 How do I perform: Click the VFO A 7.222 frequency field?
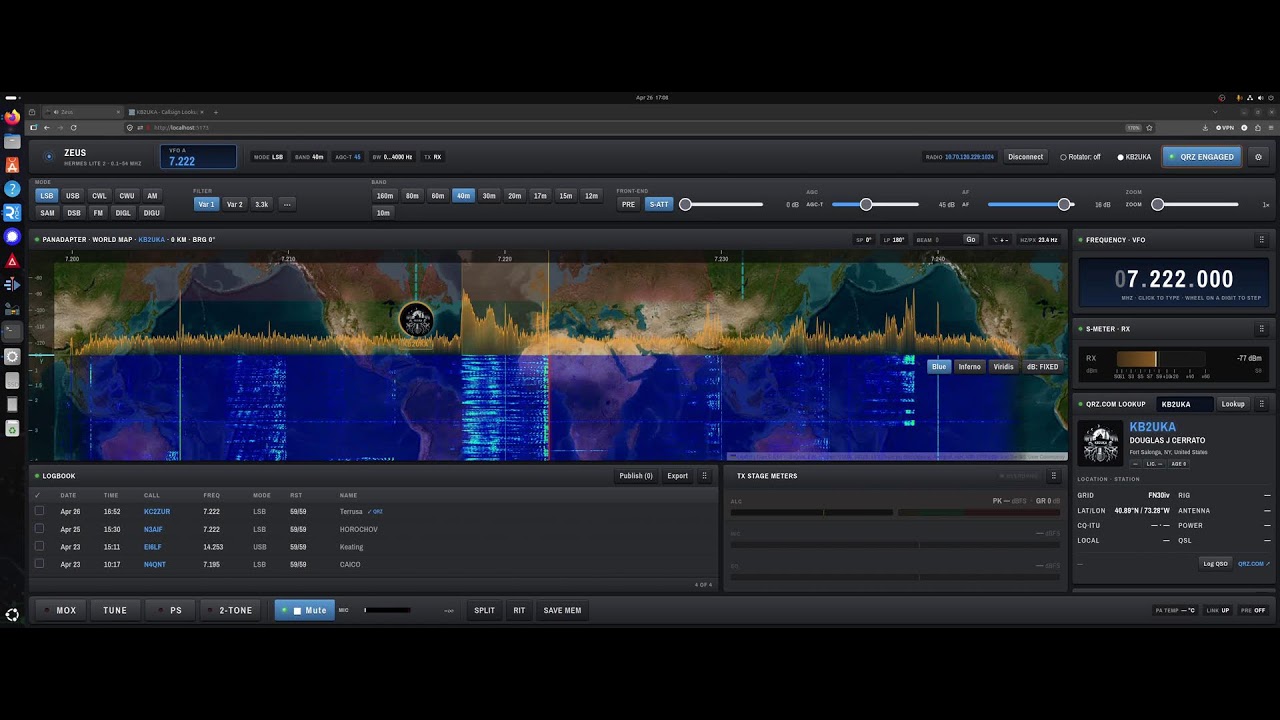(198, 157)
